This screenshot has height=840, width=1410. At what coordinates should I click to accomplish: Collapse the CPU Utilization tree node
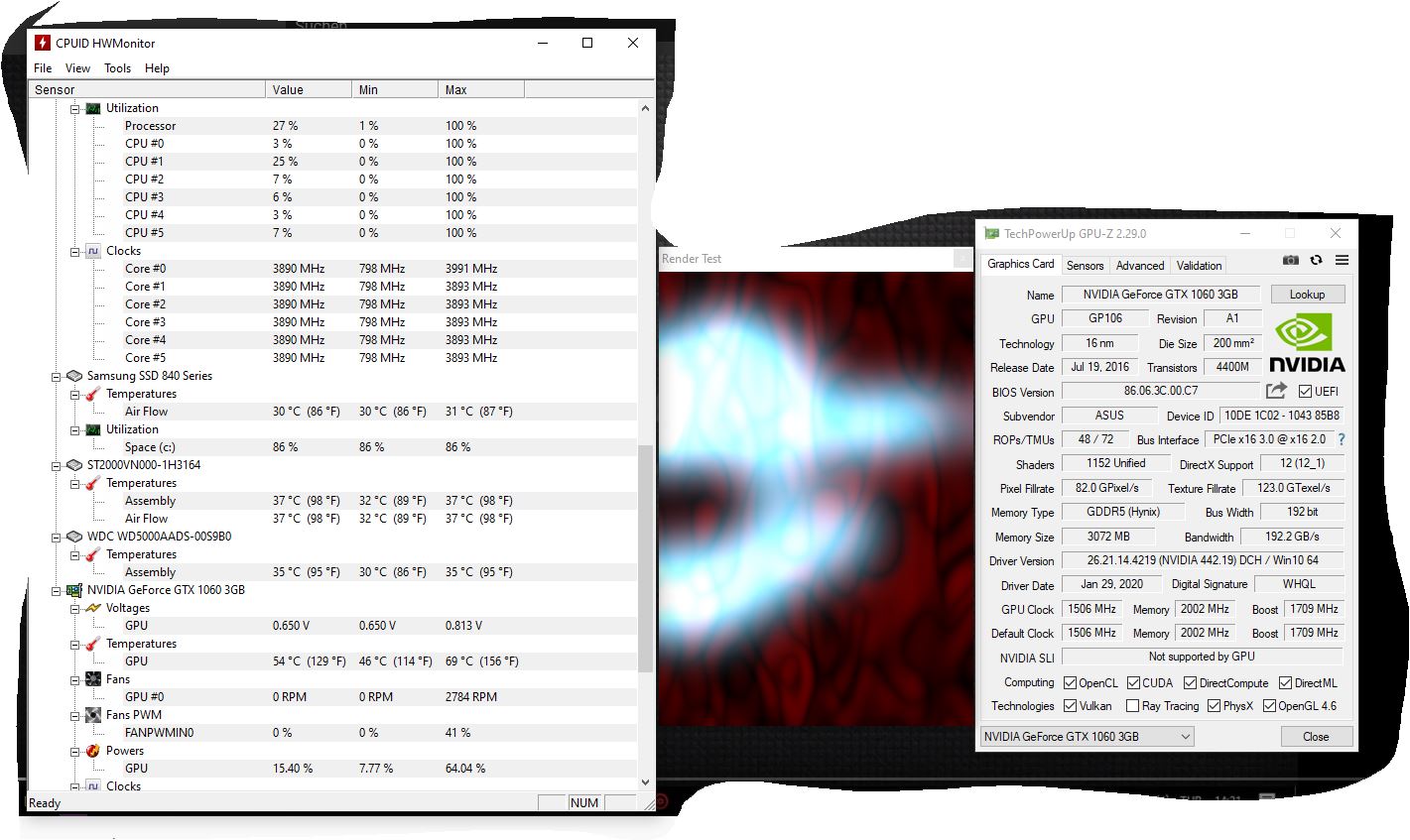coord(75,109)
